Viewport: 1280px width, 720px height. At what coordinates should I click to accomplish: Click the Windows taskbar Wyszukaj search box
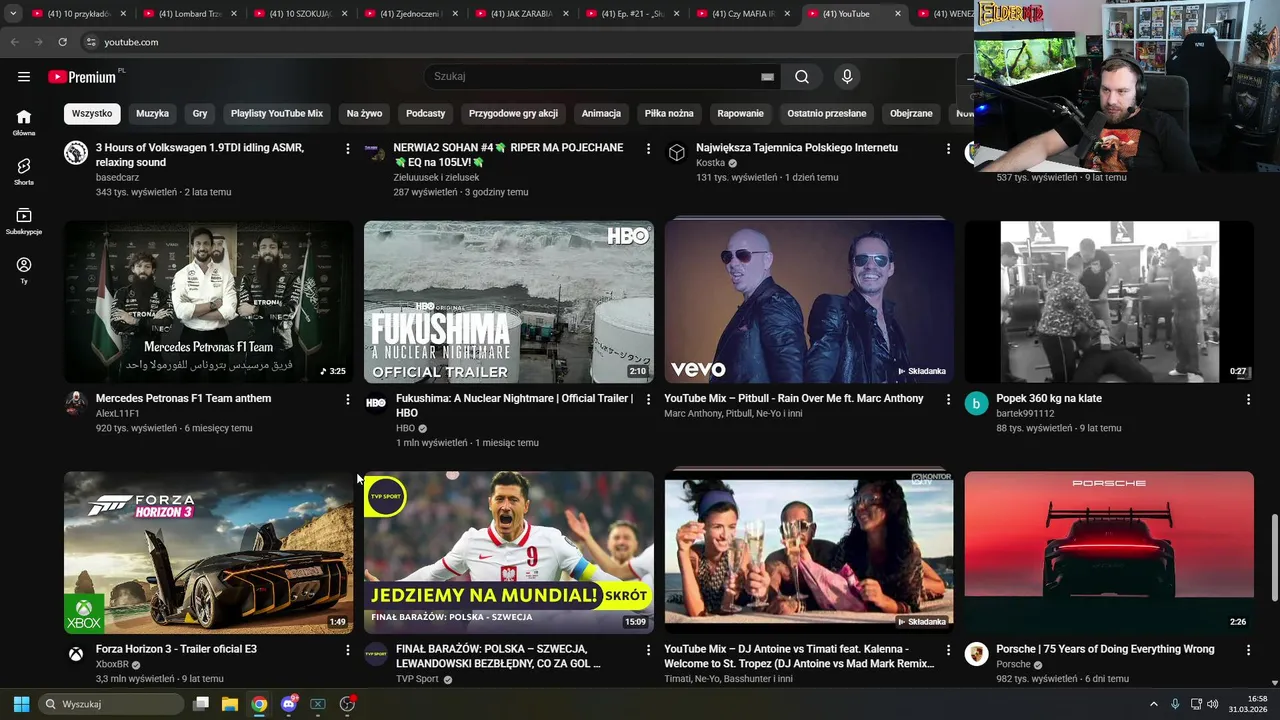click(112, 704)
